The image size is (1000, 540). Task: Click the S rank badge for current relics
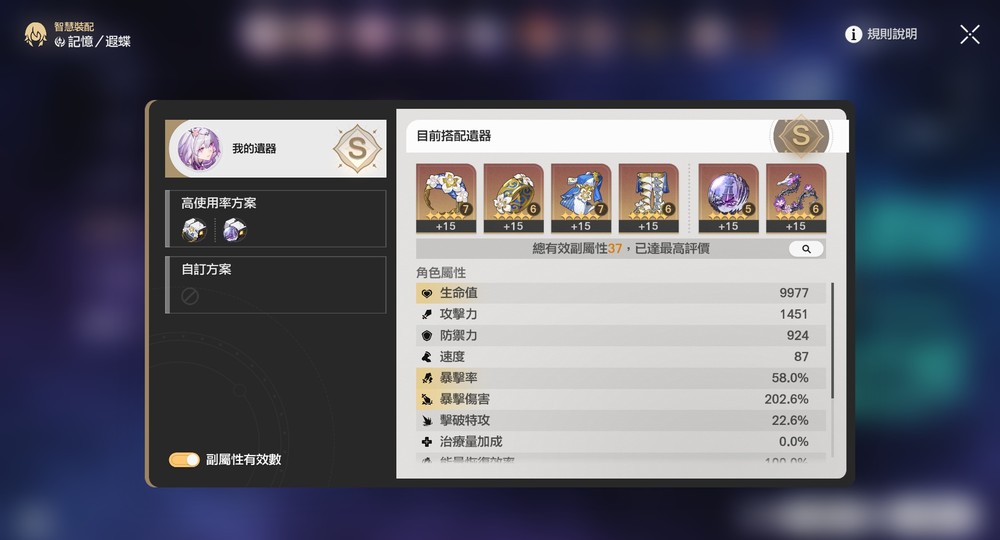801,135
